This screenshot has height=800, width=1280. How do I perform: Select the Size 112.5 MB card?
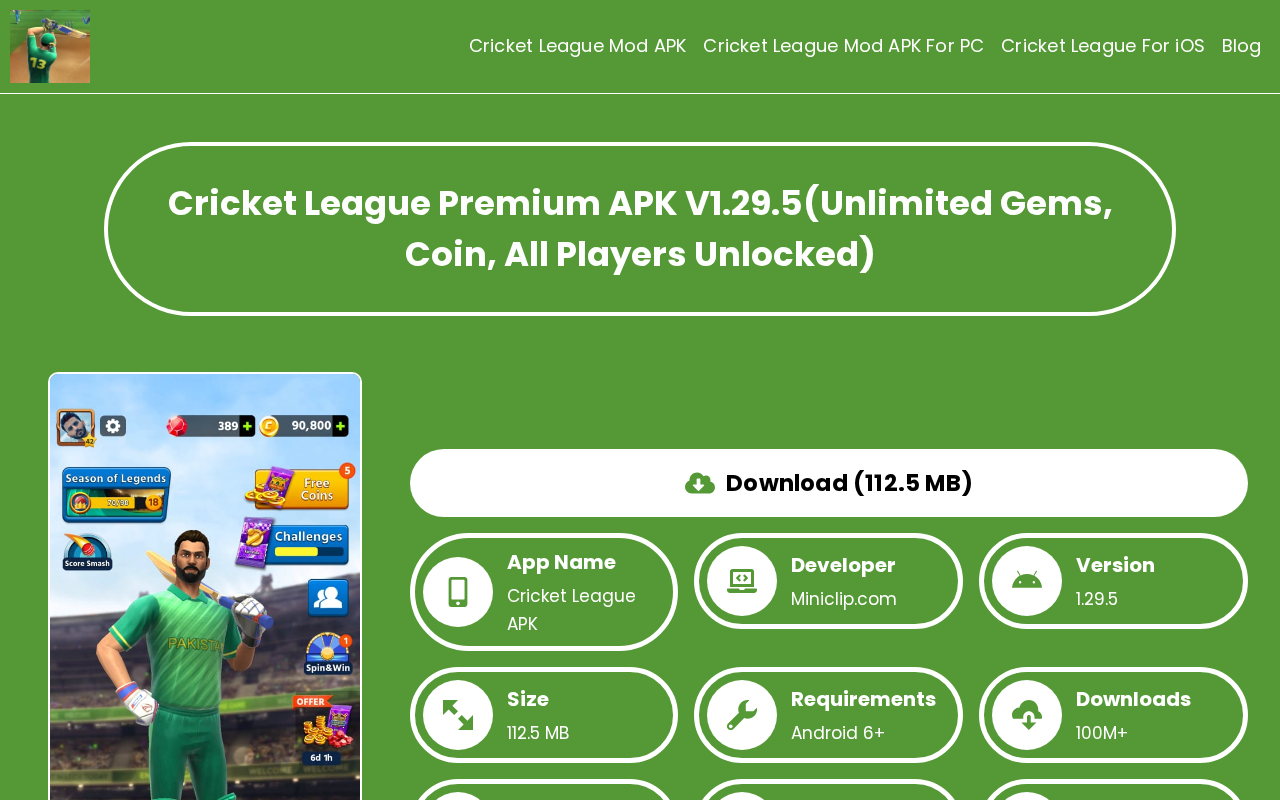544,715
